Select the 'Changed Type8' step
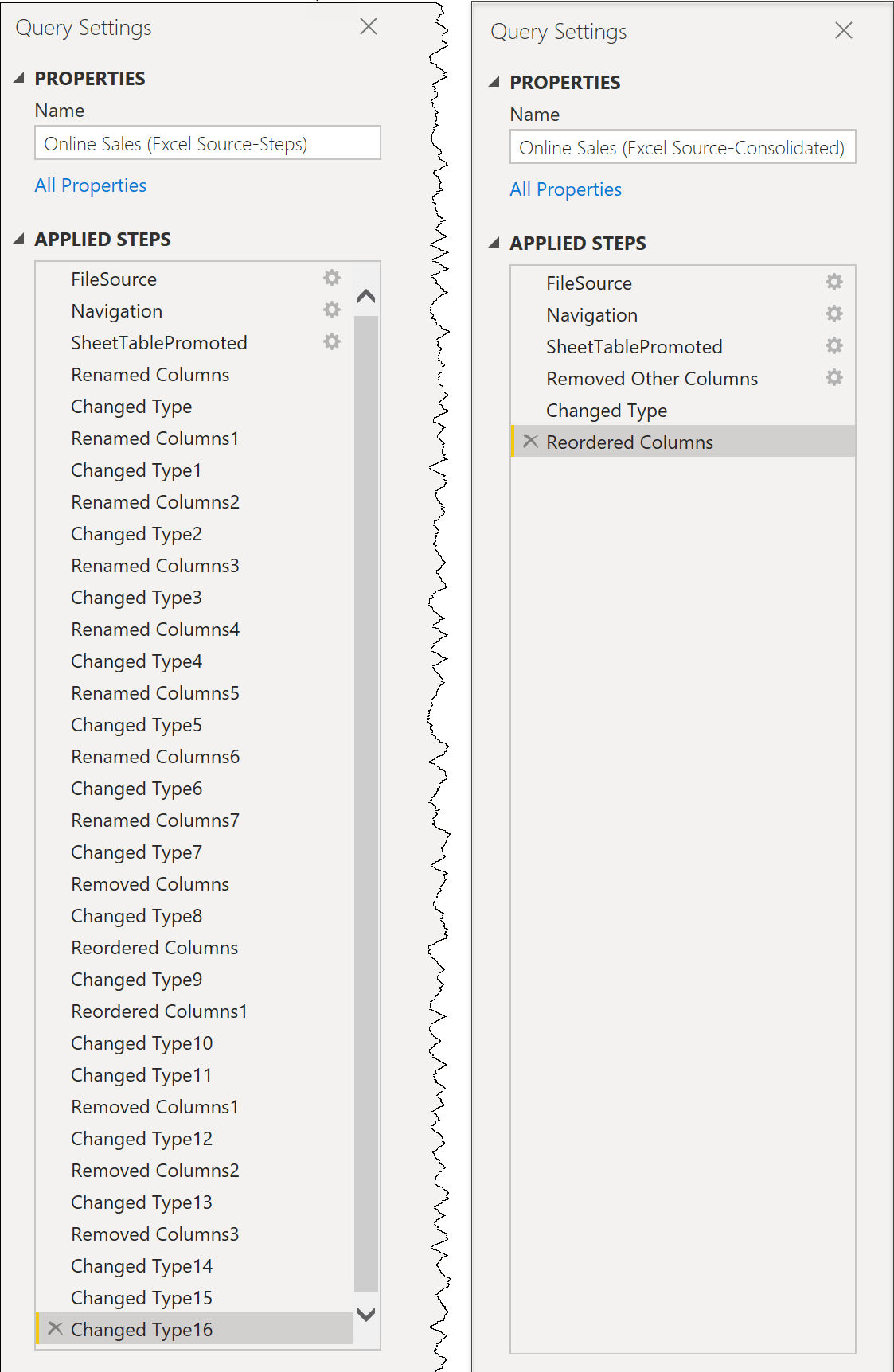This screenshot has width=894, height=1372. point(193,916)
